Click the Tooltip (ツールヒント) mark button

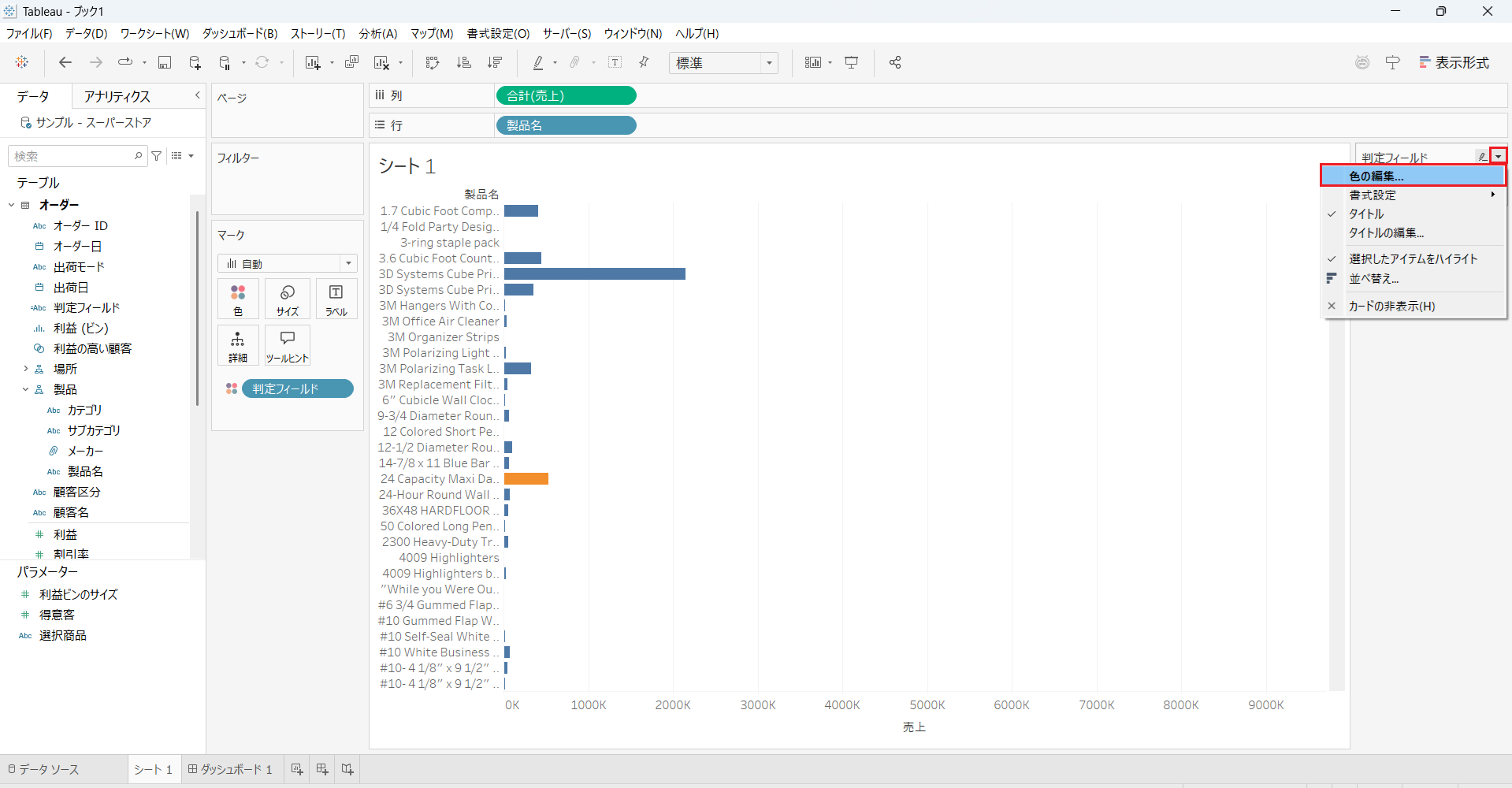tap(288, 346)
